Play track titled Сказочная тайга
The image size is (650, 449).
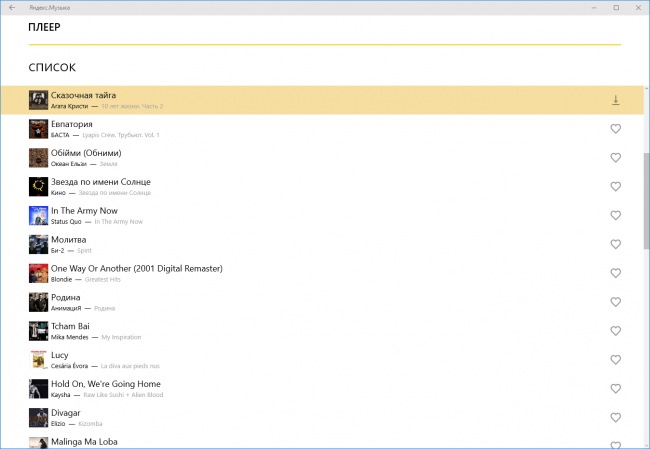[x=83, y=95]
